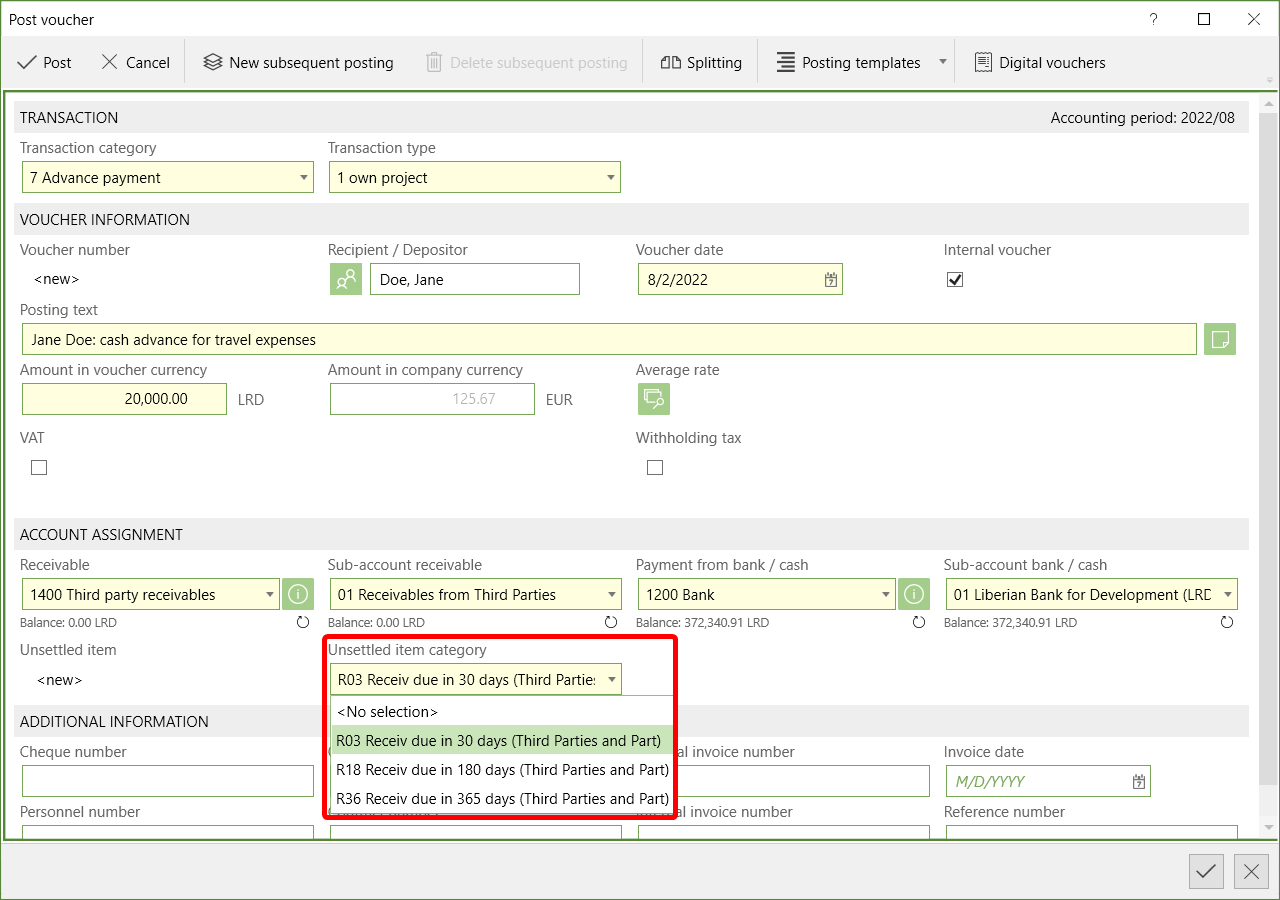The image size is (1280, 900).
Task: Toggle the Internal voucher checkbox
Action: point(955,280)
